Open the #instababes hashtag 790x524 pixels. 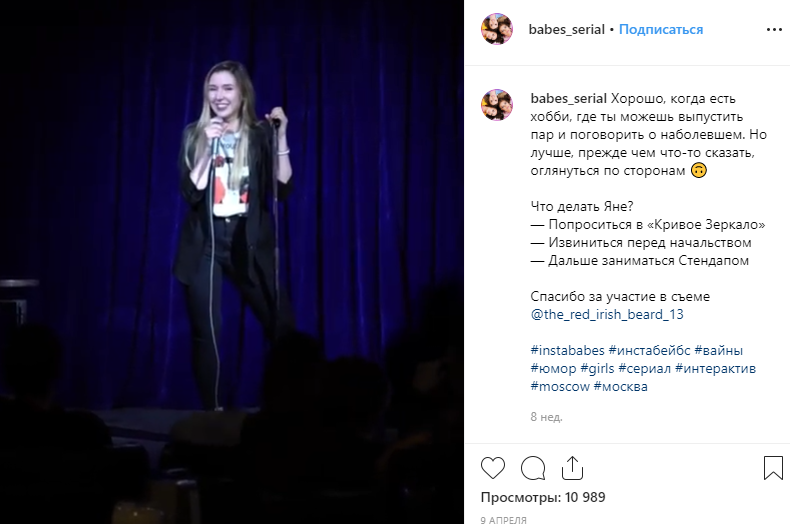(x=567, y=350)
